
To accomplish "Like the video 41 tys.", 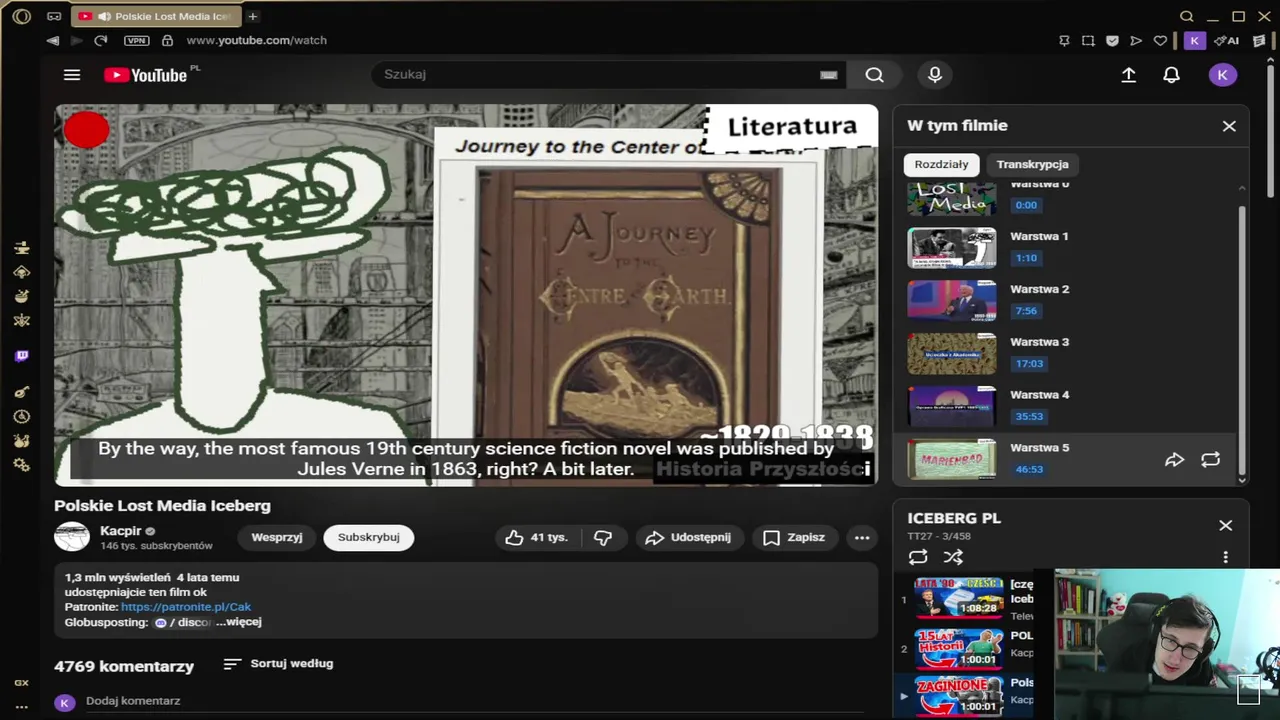I will [x=538, y=537].
